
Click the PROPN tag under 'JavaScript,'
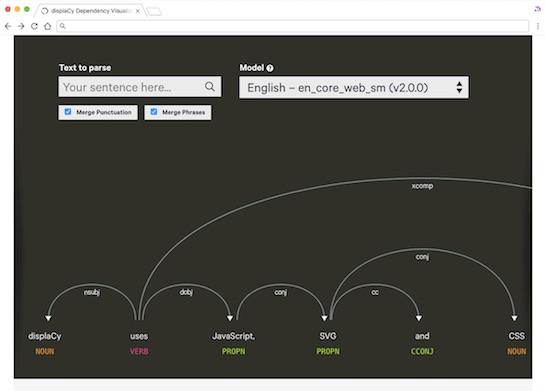[x=234, y=351]
